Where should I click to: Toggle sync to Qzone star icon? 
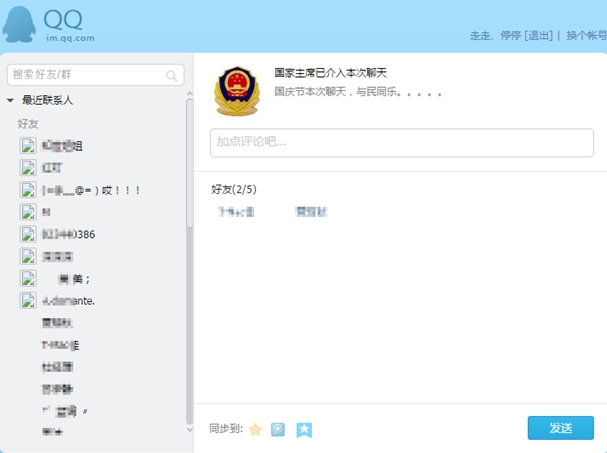255,429
